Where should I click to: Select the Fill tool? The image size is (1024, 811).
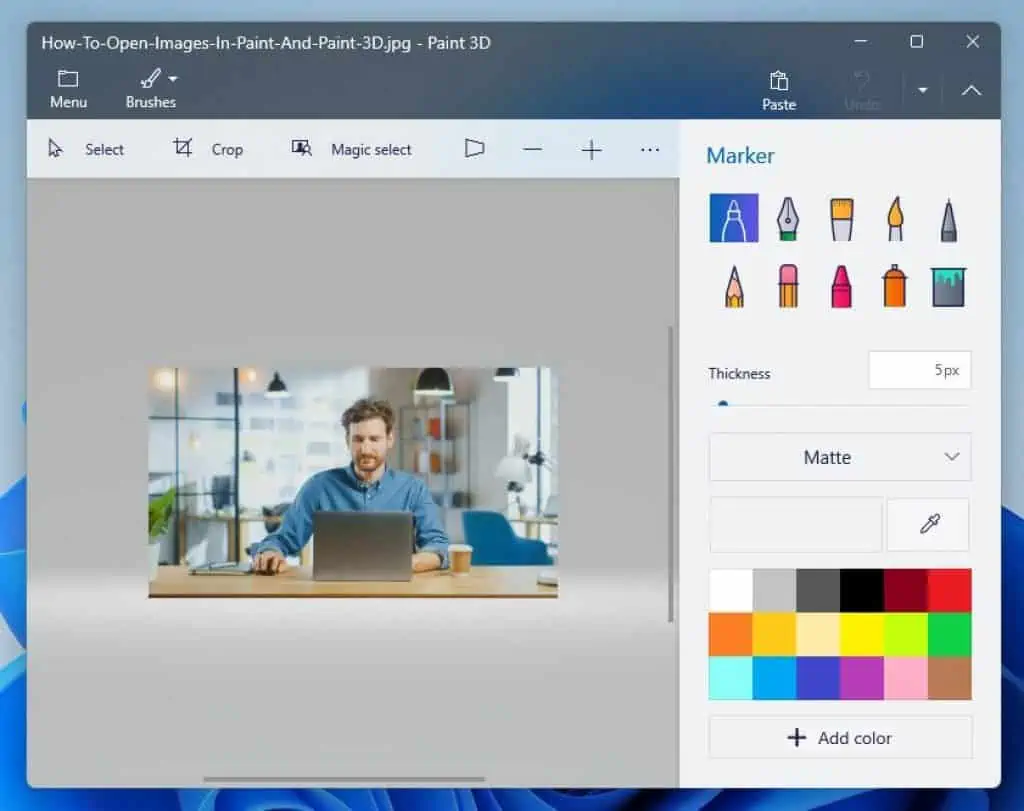(x=948, y=285)
